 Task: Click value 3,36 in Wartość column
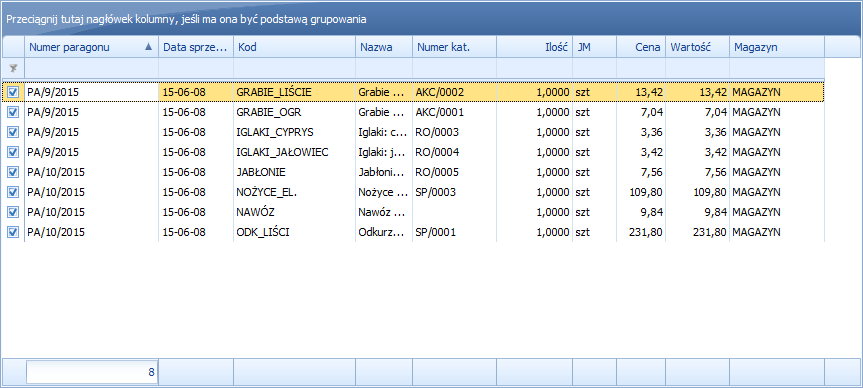pos(698,132)
